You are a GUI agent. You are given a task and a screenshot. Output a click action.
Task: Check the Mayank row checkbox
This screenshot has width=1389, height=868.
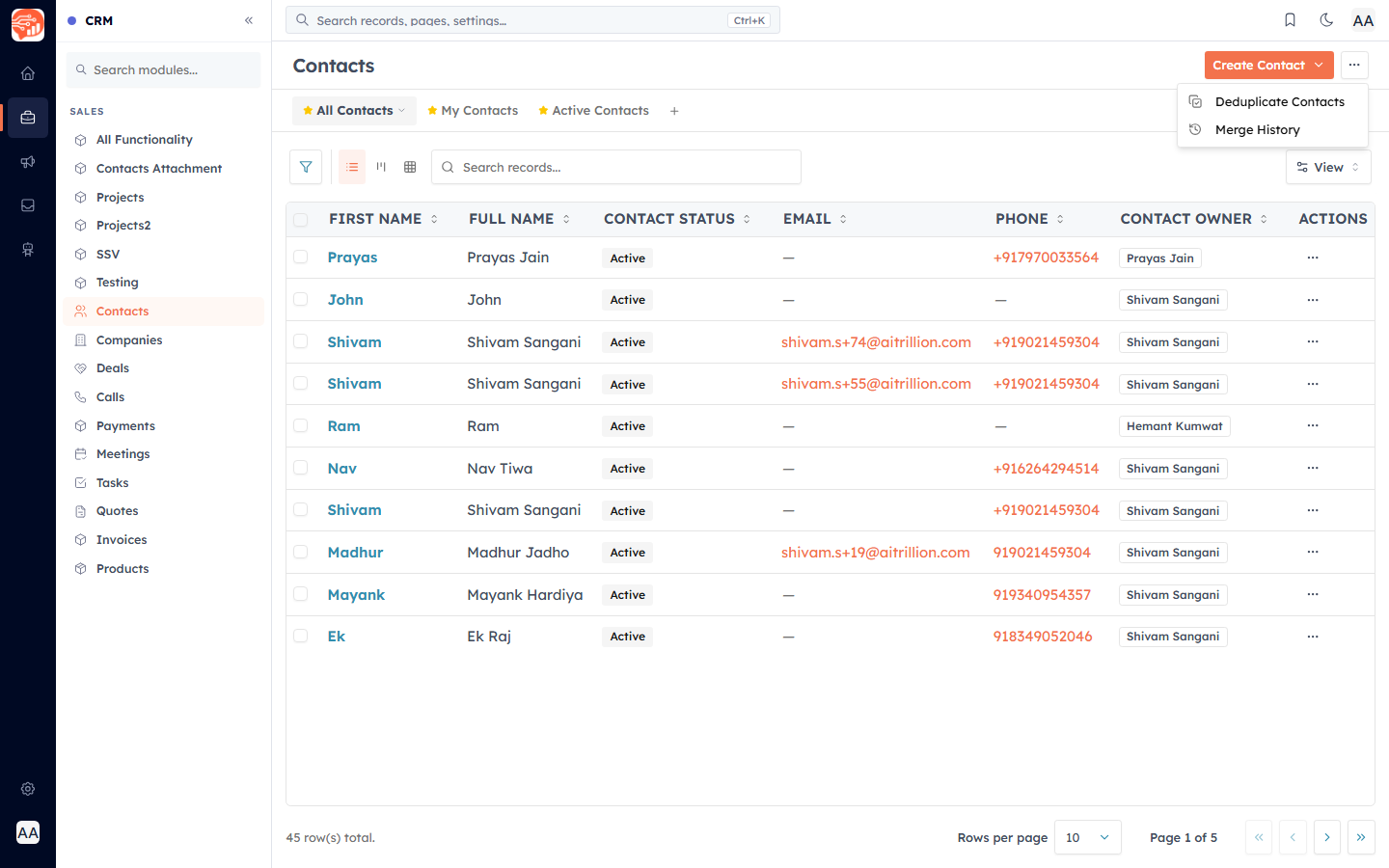pos(301,594)
